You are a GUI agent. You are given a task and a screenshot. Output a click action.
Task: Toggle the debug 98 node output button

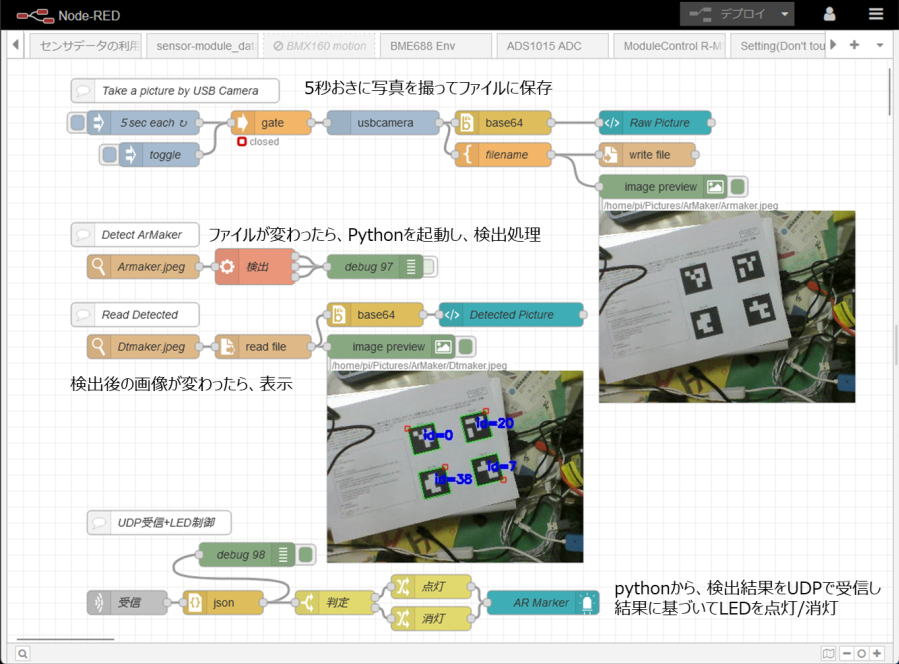pyautogui.click(x=305, y=555)
